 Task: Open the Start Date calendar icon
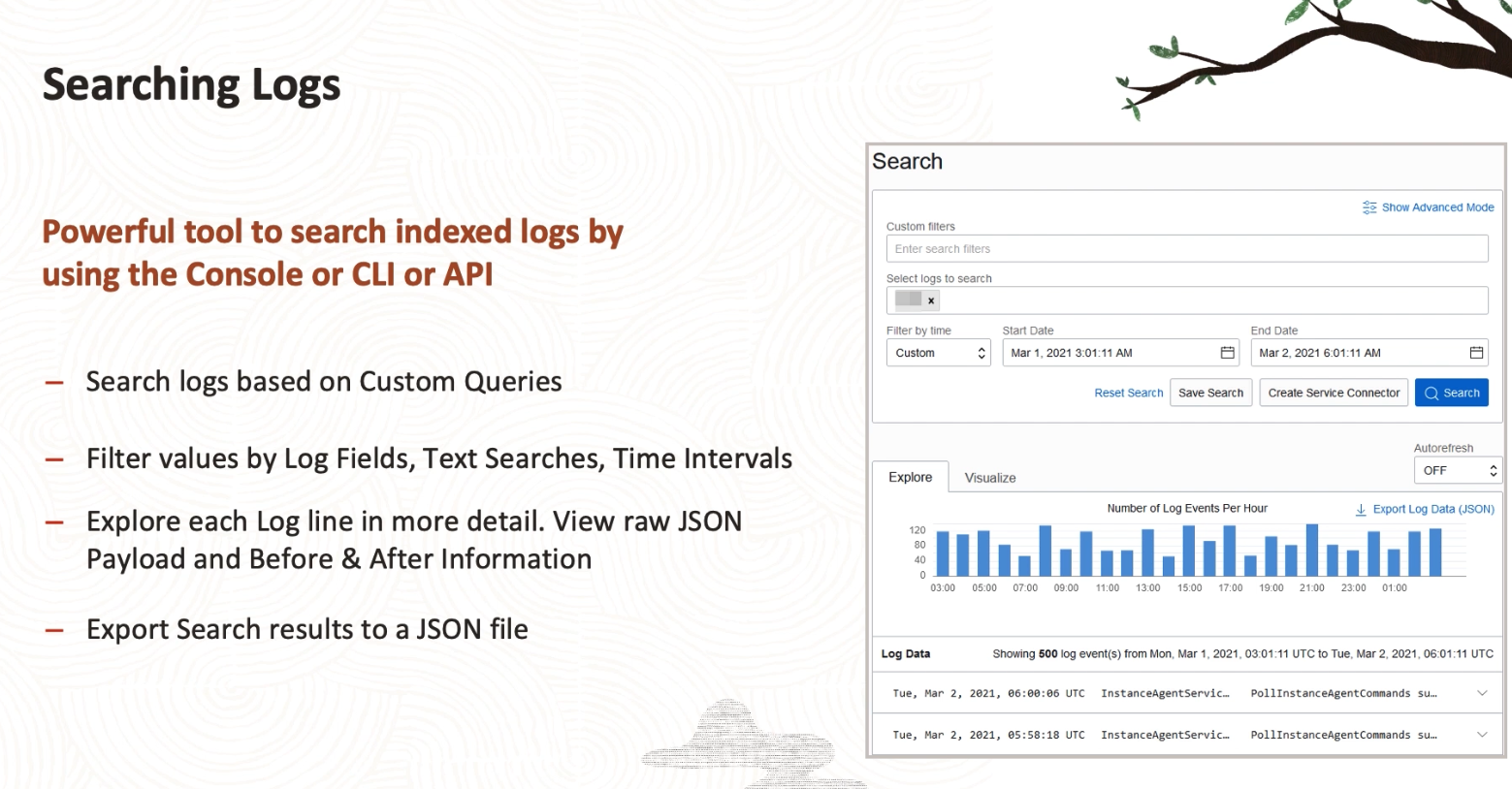click(1227, 353)
